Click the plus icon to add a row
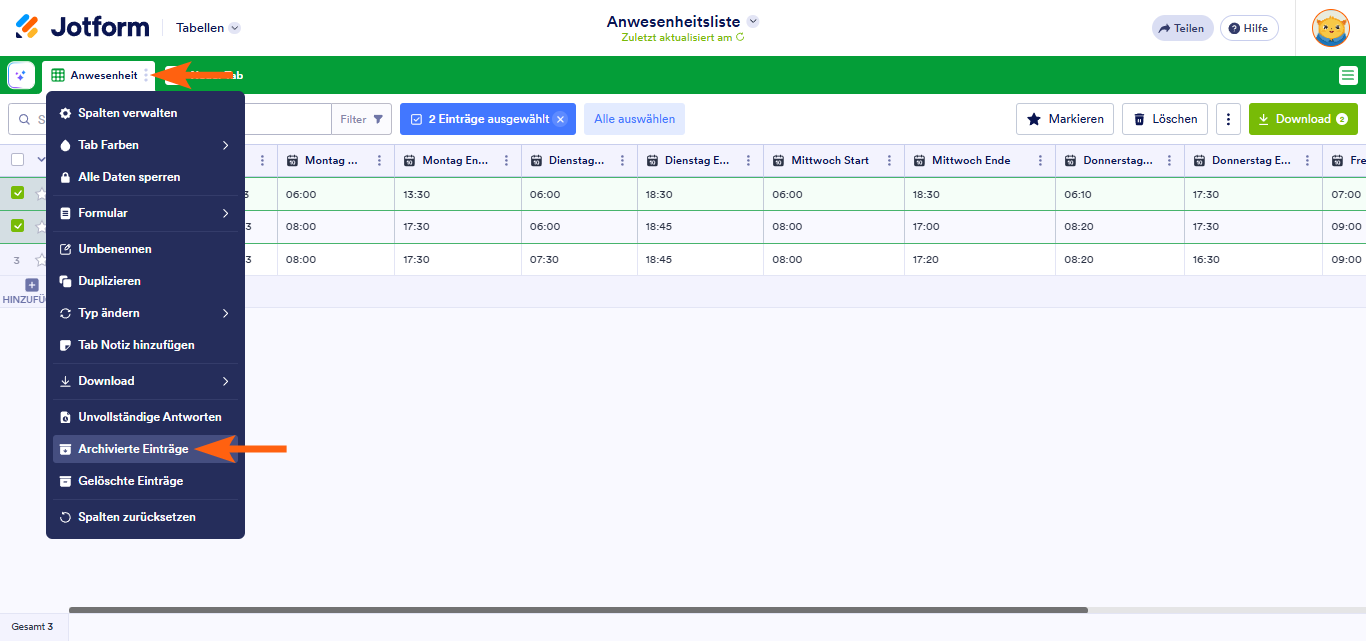 (x=32, y=285)
